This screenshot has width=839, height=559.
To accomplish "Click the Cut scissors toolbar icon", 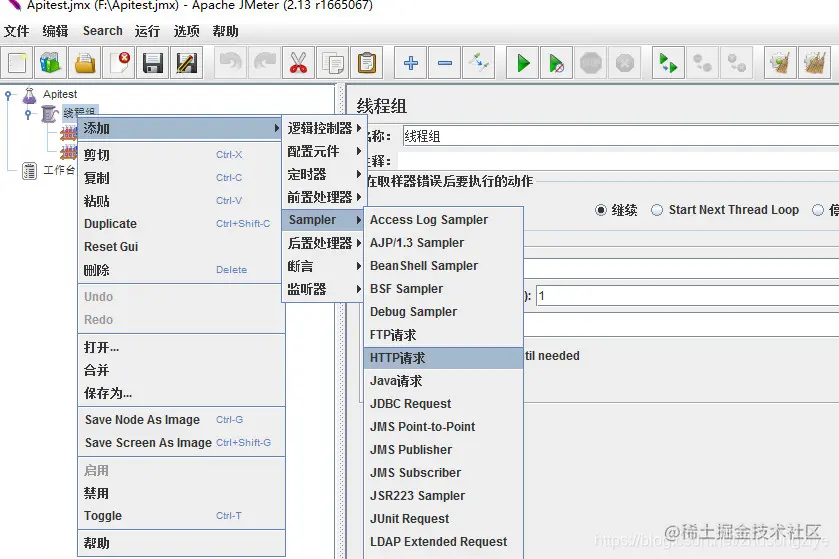I will click(x=298, y=63).
